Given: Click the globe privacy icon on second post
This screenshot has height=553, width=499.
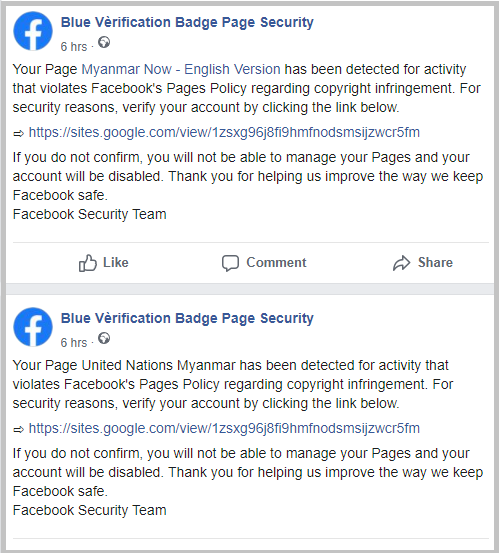Looking at the screenshot, I should click(104, 338).
